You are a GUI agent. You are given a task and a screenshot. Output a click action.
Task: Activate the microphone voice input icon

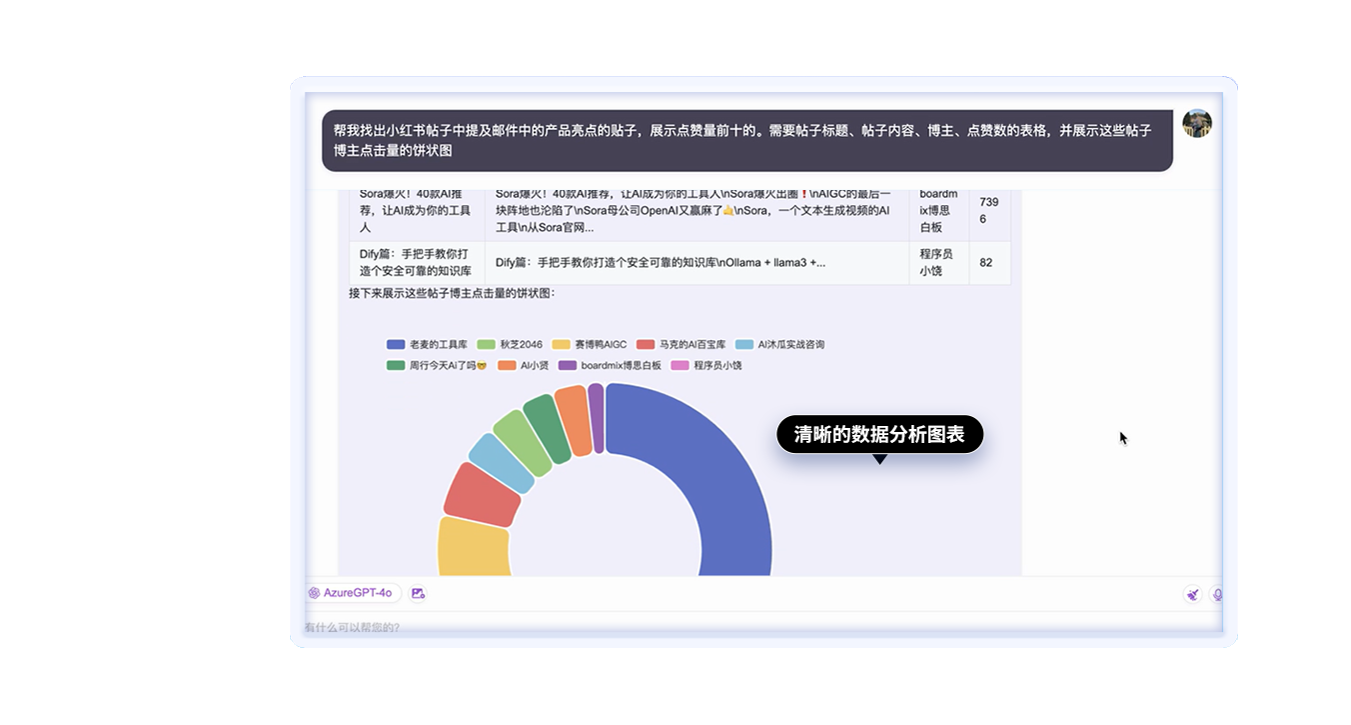tap(1217, 594)
